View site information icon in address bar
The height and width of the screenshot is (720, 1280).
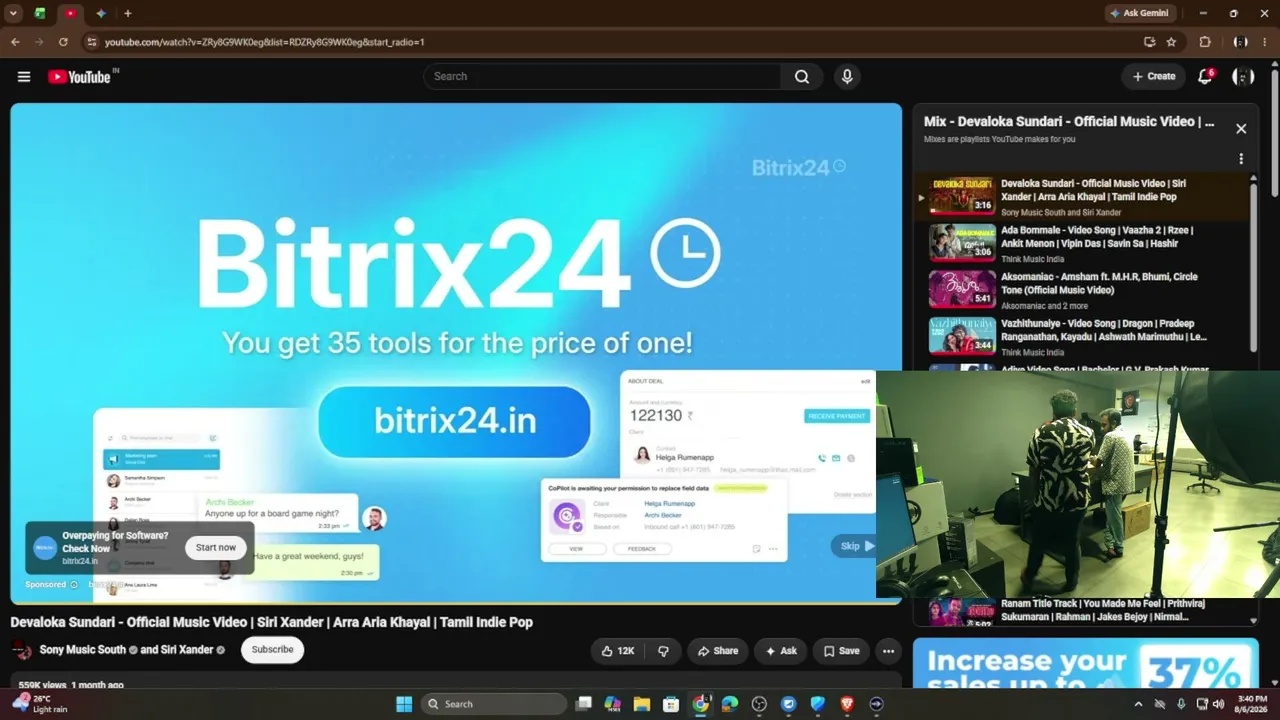coord(91,42)
